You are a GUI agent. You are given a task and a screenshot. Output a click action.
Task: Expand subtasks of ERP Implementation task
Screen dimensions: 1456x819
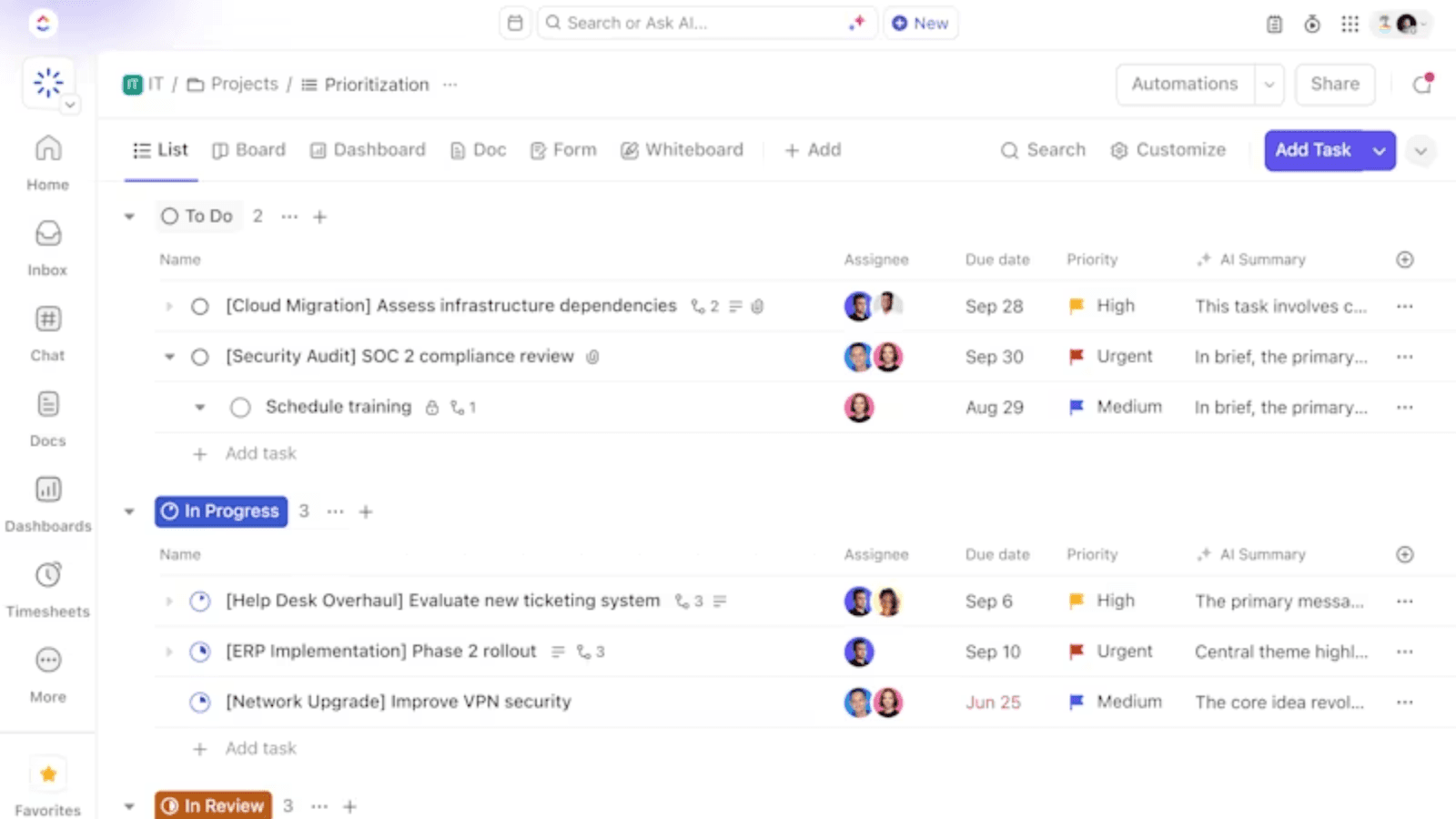(168, 652)
